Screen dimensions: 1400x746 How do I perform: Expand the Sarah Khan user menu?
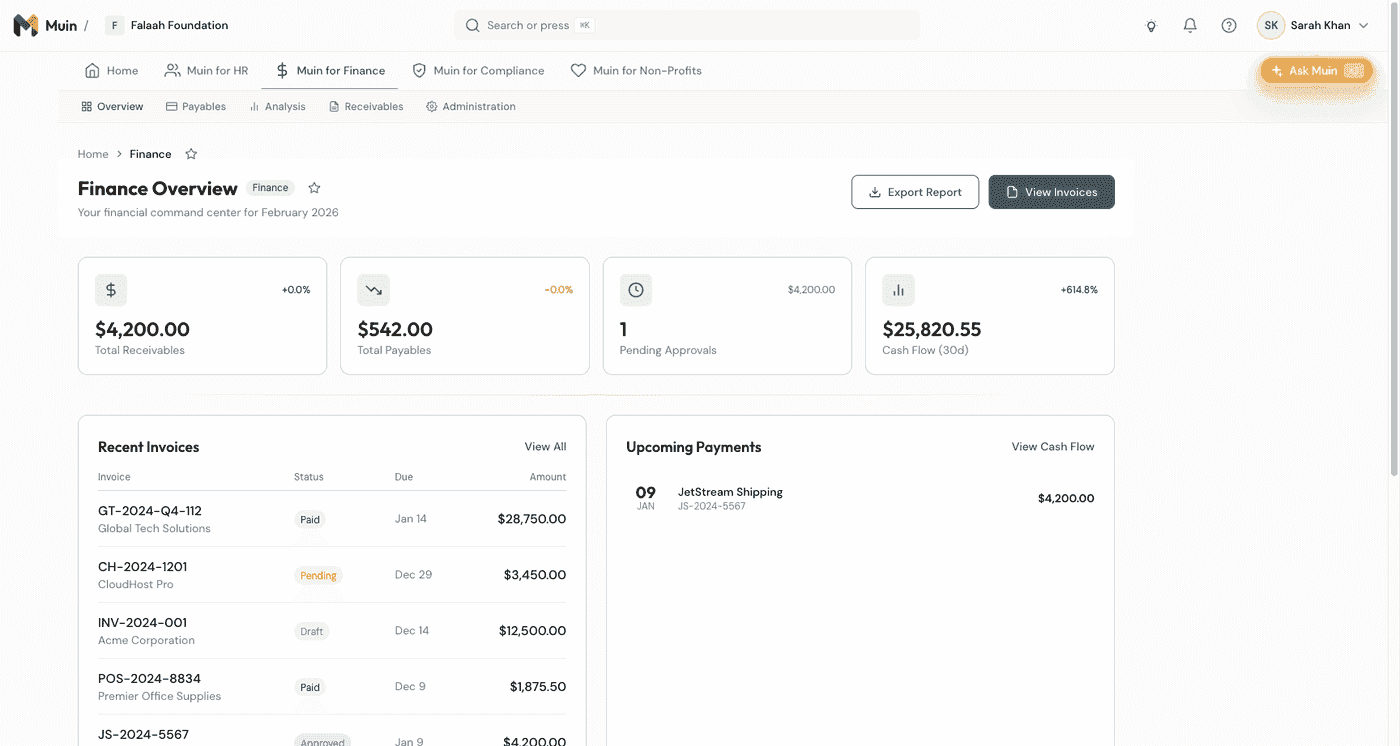[1314, 26]
